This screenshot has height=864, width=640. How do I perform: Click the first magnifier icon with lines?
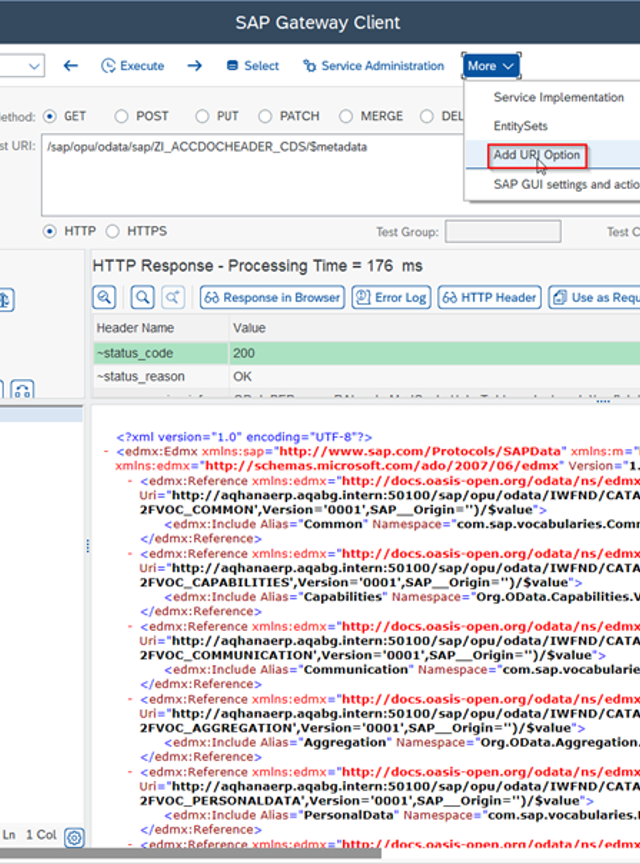(104, 298)
